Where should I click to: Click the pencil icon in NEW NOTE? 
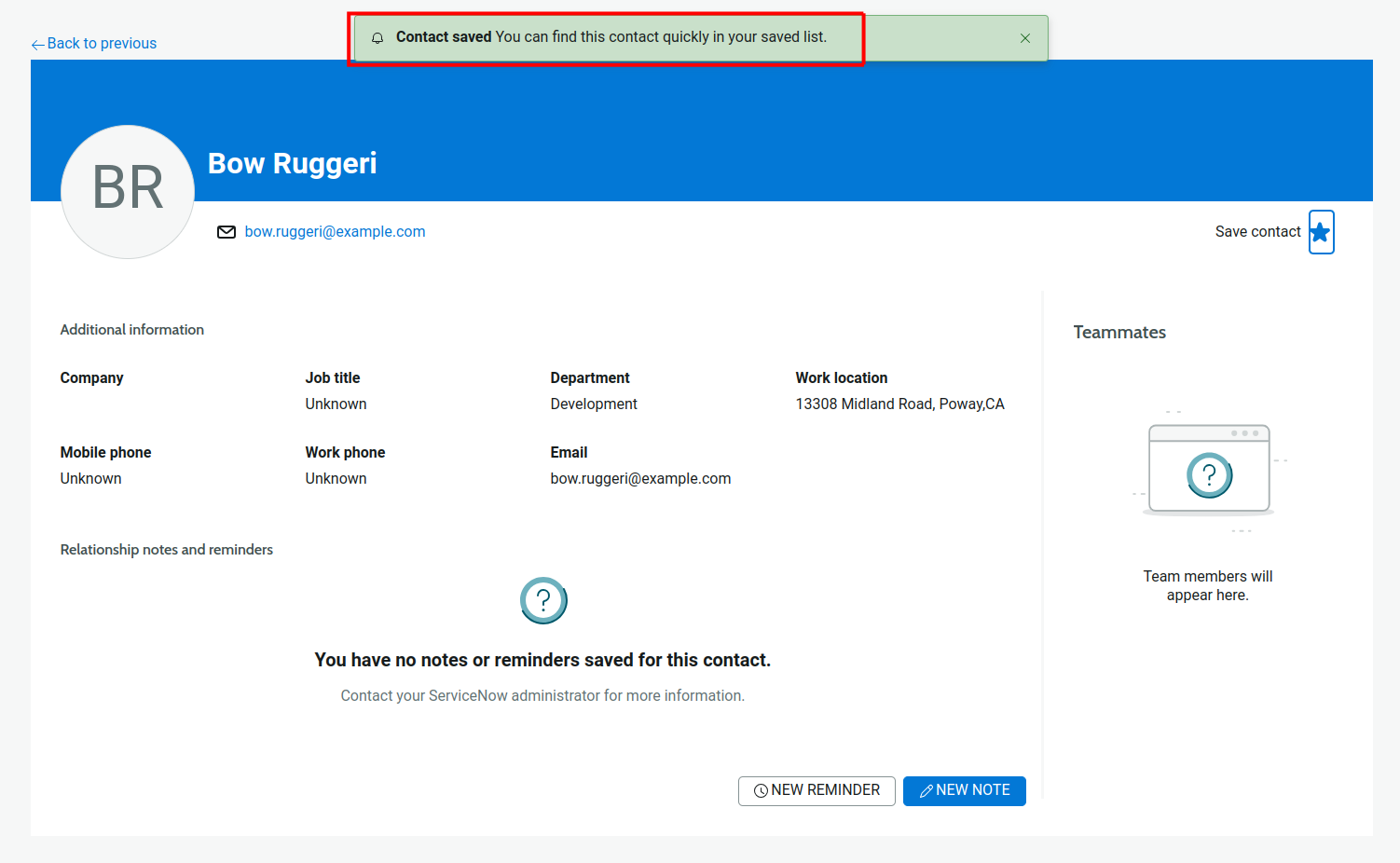[x=926, y=791]
